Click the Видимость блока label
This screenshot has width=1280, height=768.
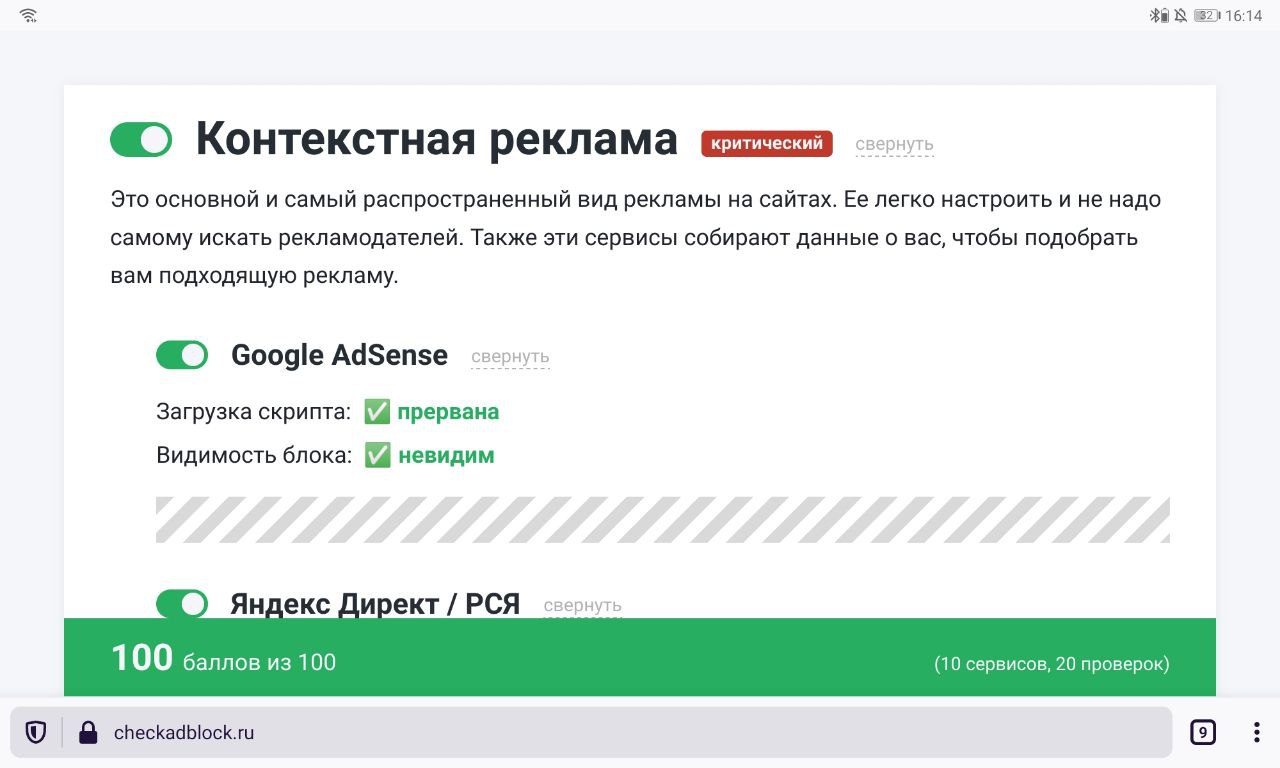[254, 456]
